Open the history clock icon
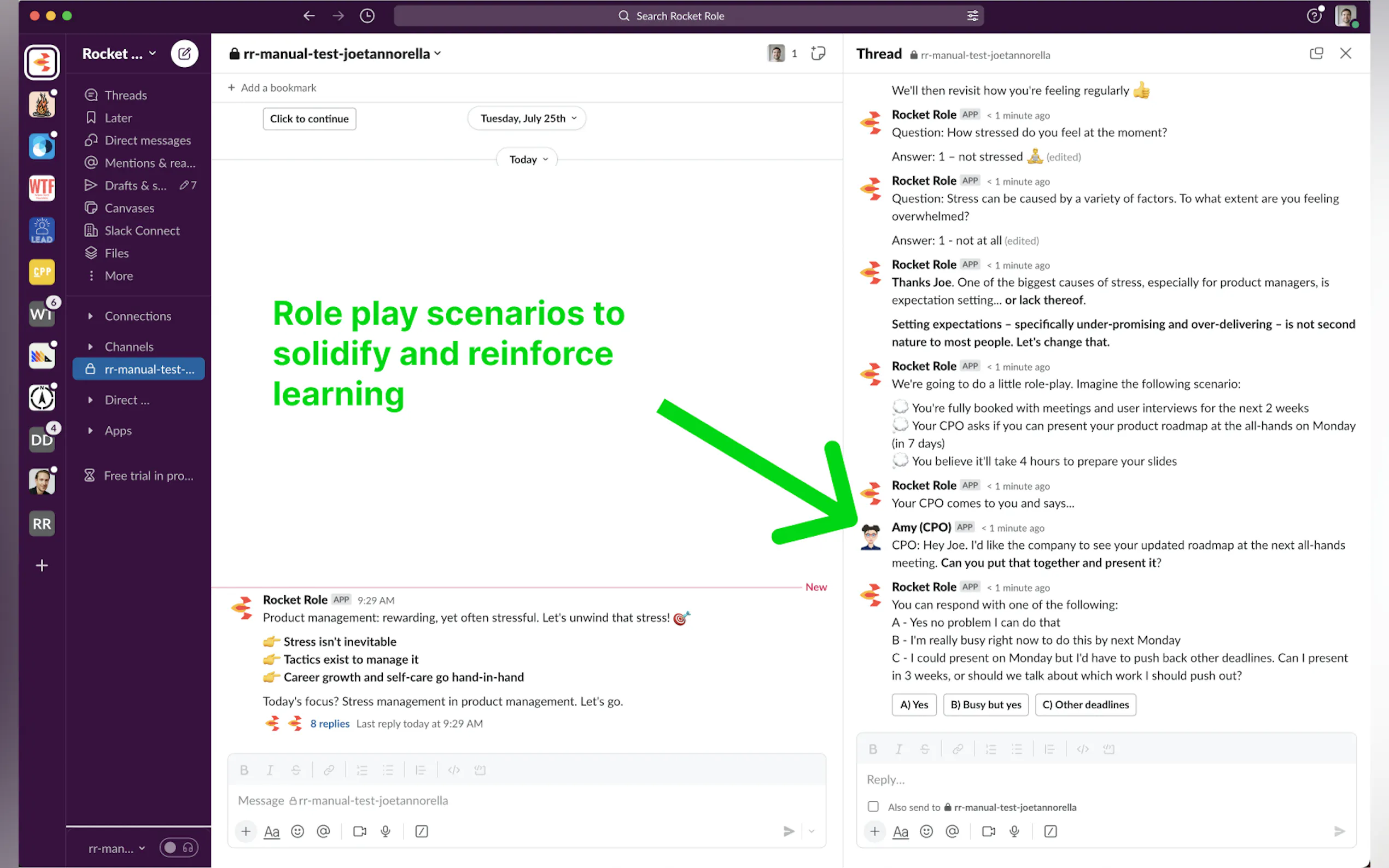This screenshot has height=868, width=1389. pos(367,16)
